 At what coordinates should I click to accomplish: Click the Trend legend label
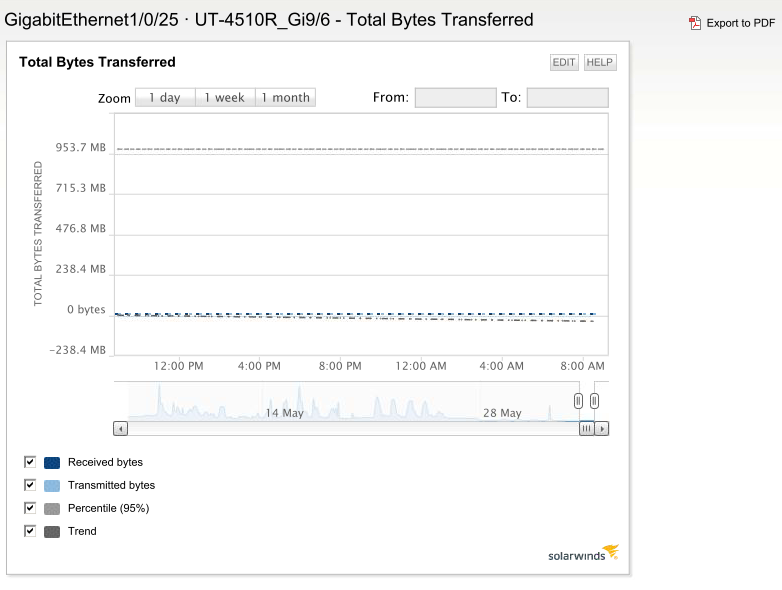point(82,531)
